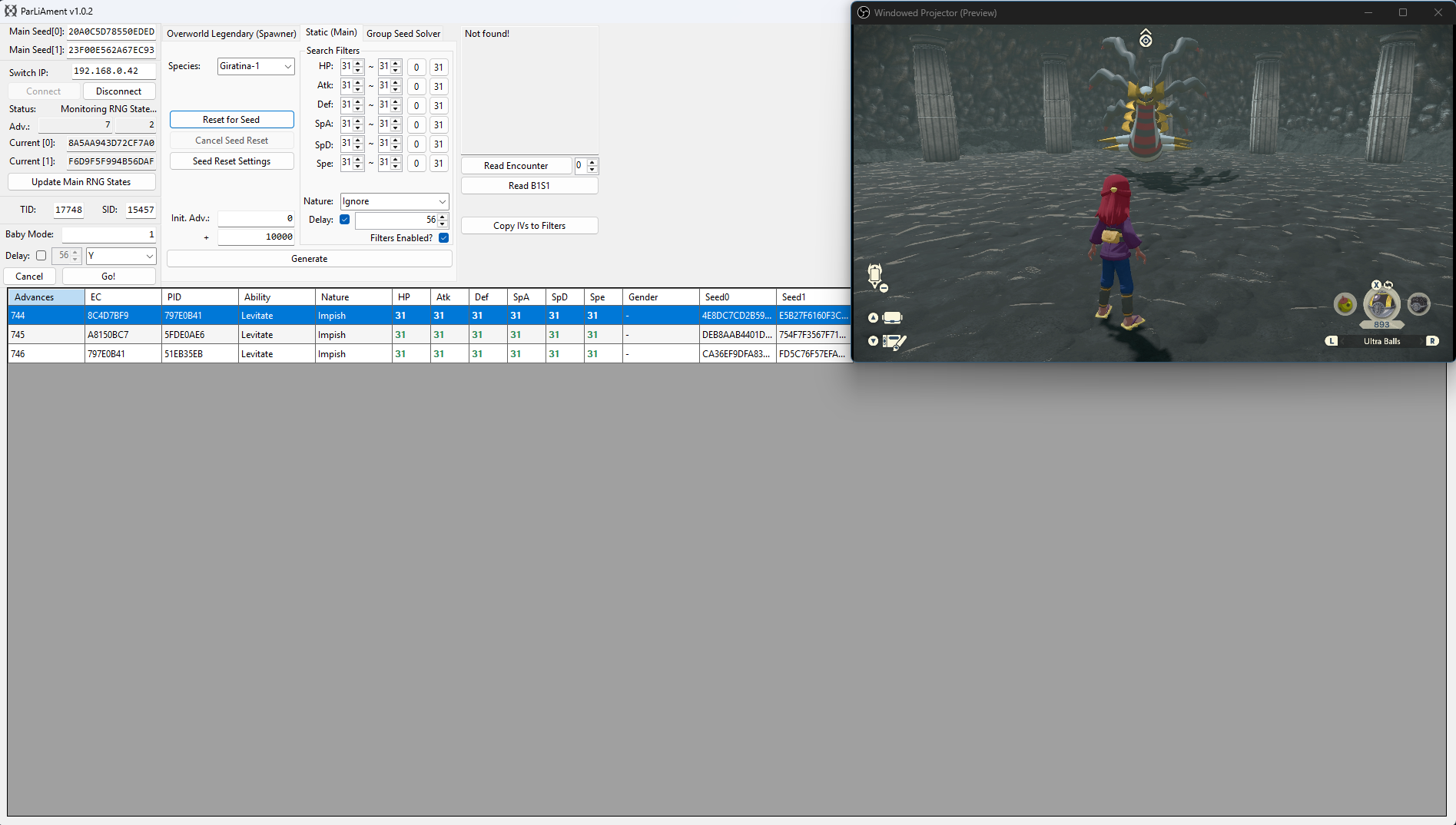Switch to Static (Main) tab

331,32
